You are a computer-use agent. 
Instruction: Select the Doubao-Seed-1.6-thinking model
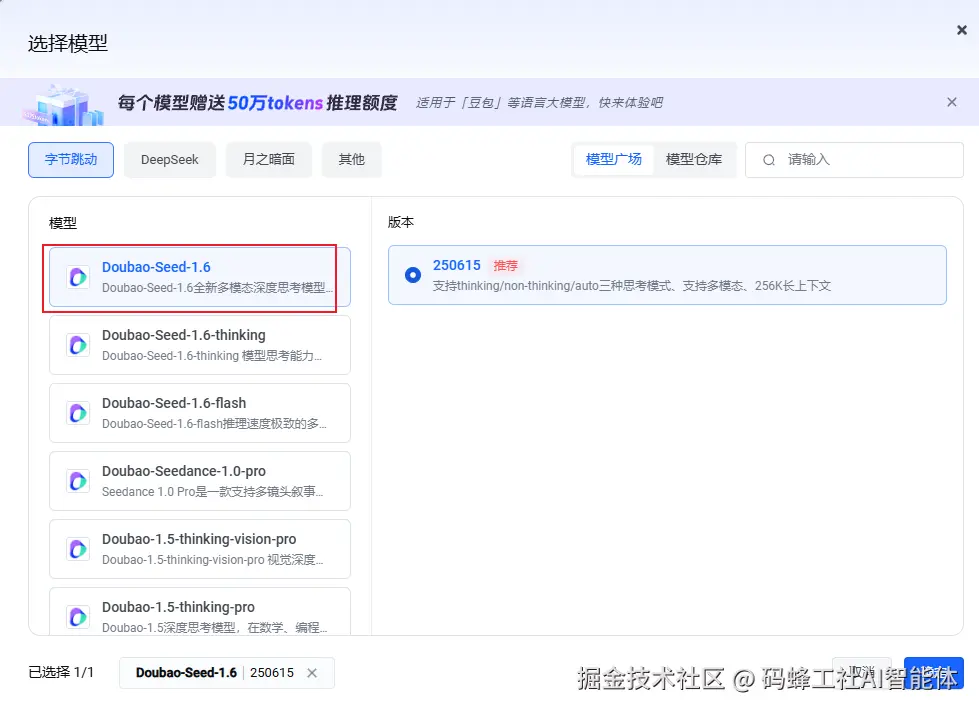coord(200,345)
